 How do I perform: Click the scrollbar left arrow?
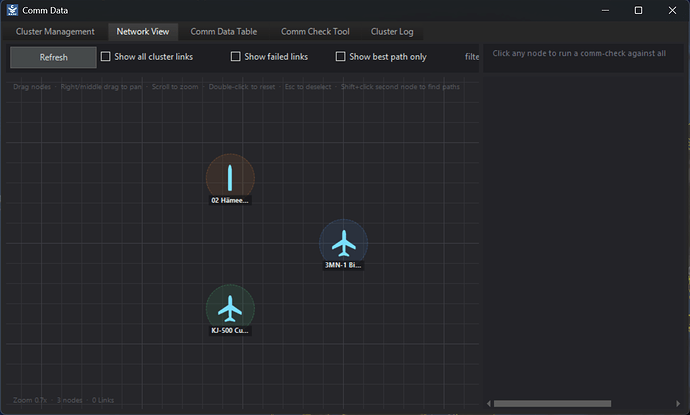click(488, 404)
